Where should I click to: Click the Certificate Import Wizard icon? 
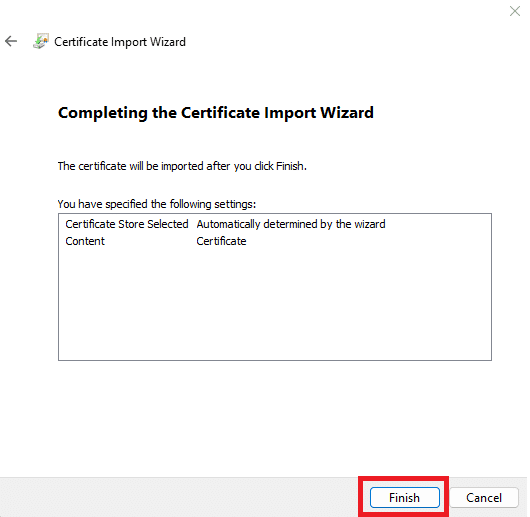coord(41,41)
